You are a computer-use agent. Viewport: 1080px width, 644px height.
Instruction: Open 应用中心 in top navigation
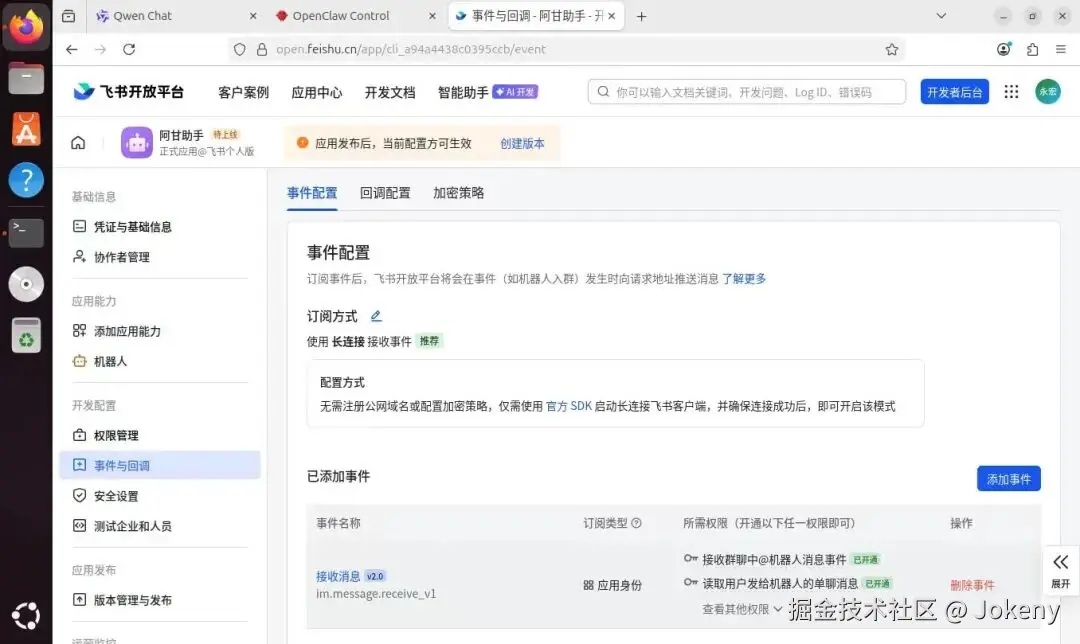coord(317,92)
